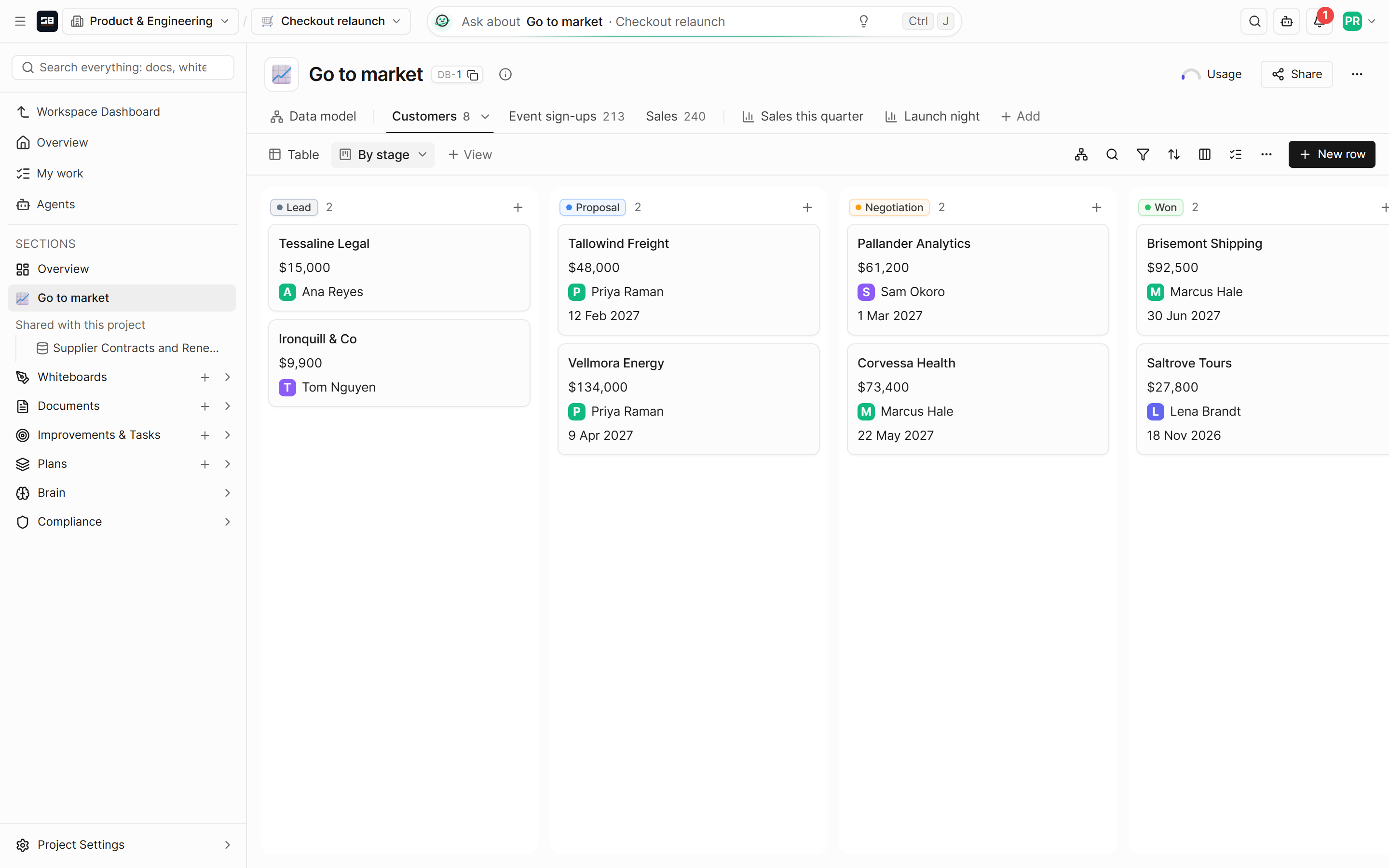Screen dimensions: 1389x868
Task: Click the copy DB-1 ID icon
Action: [473, 75]
